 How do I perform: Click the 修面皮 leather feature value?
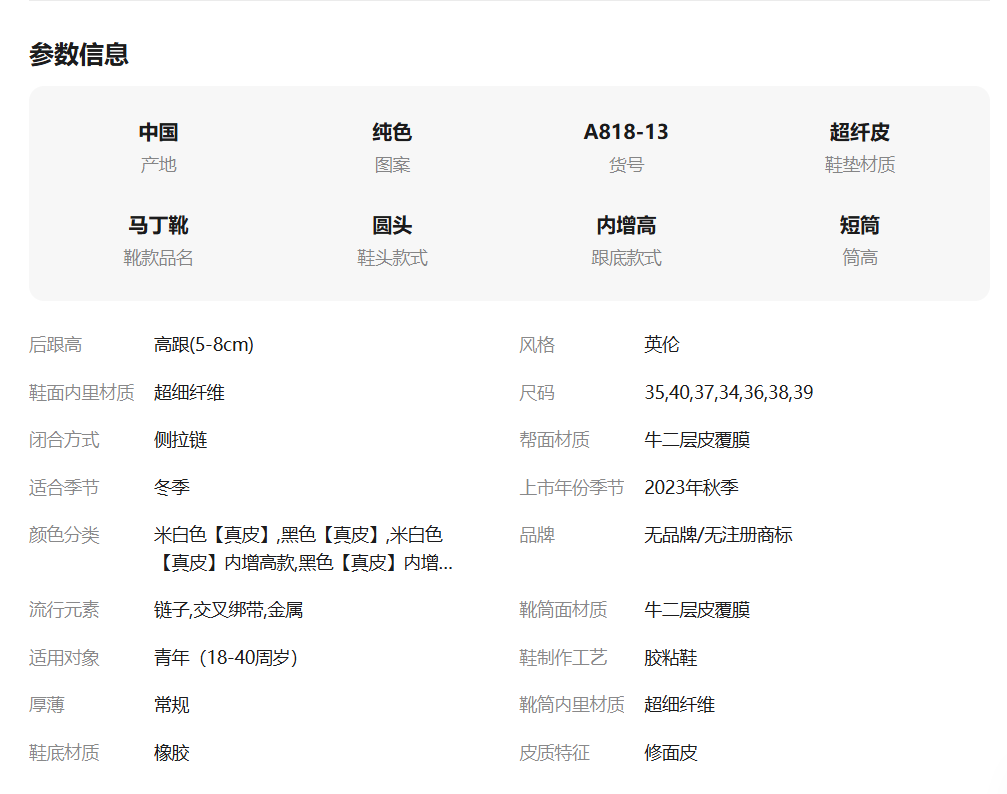point(670,753)
